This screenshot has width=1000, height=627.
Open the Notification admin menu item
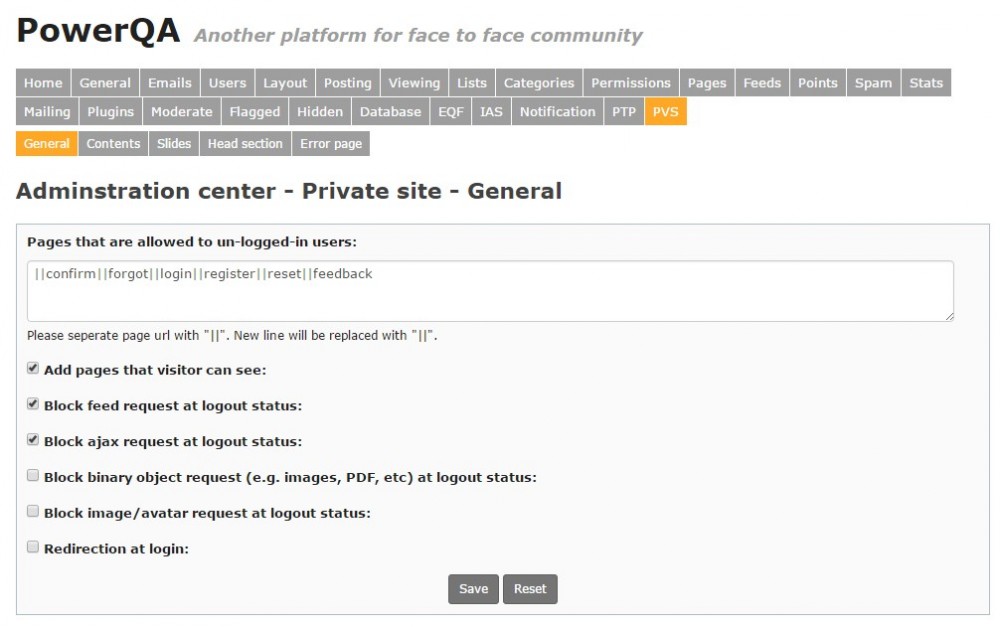click(557, 112)
